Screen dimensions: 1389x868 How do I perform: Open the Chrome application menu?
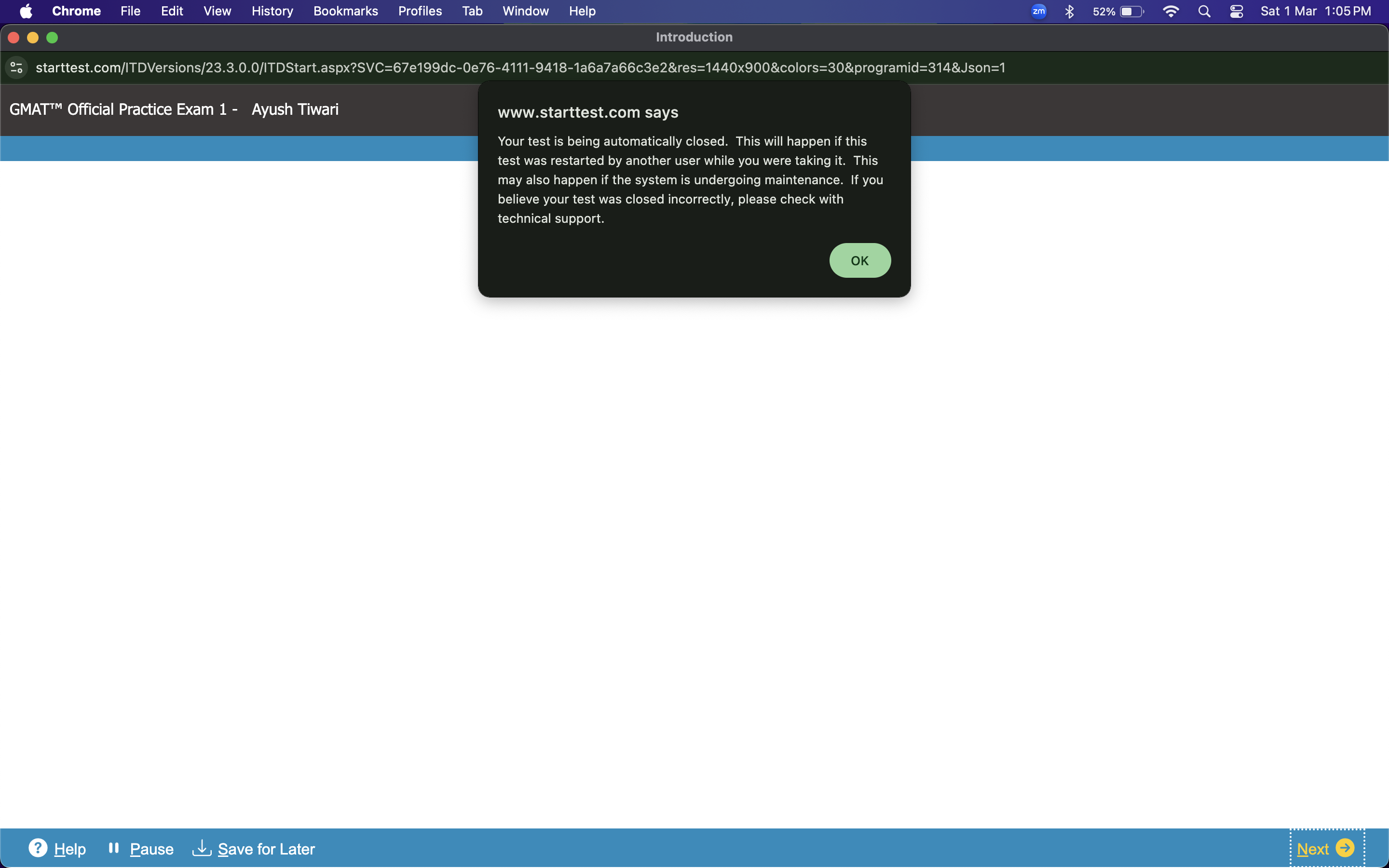click(76, 12)
